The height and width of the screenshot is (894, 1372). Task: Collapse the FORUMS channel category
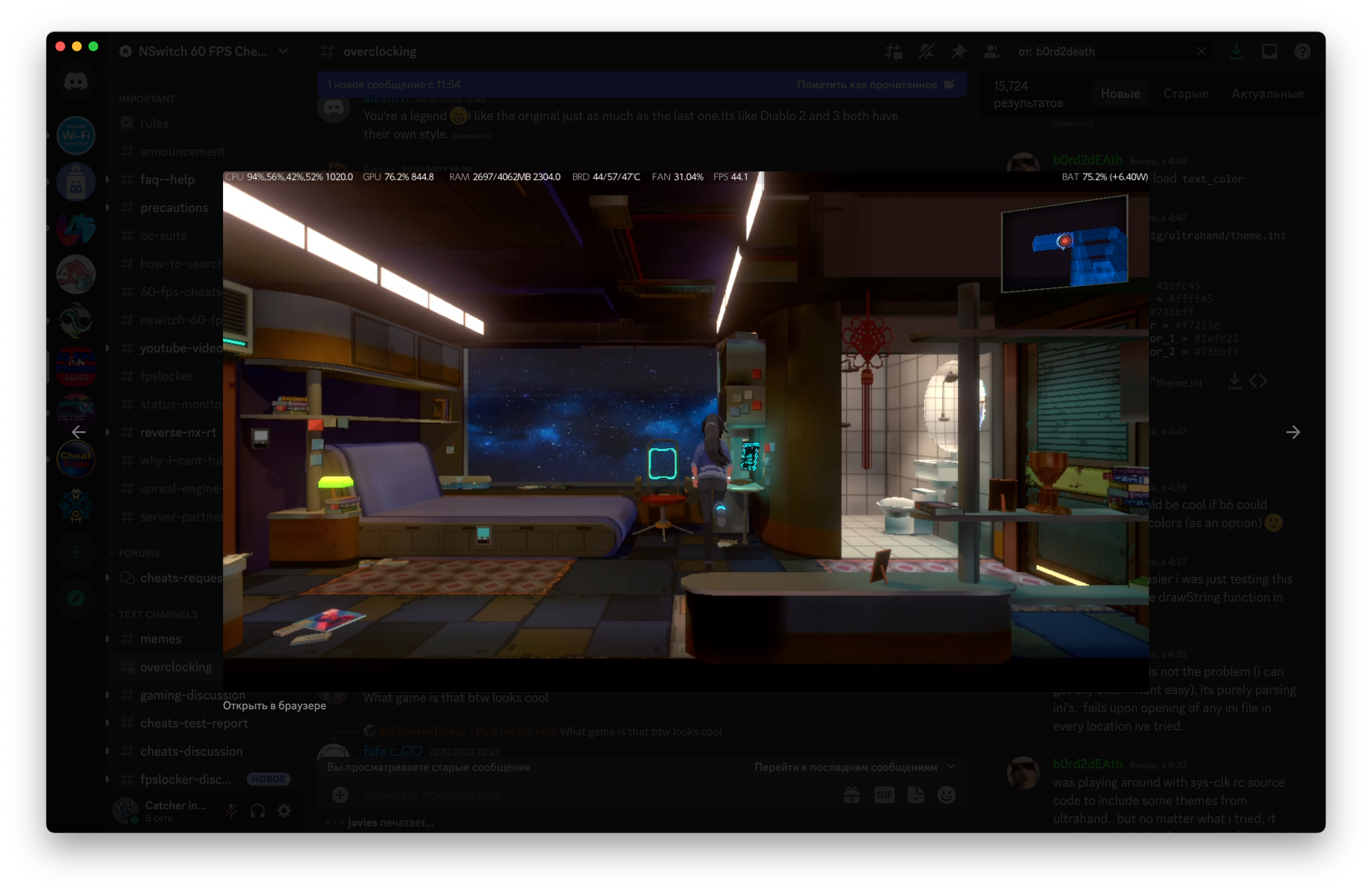tap(135, 553)
